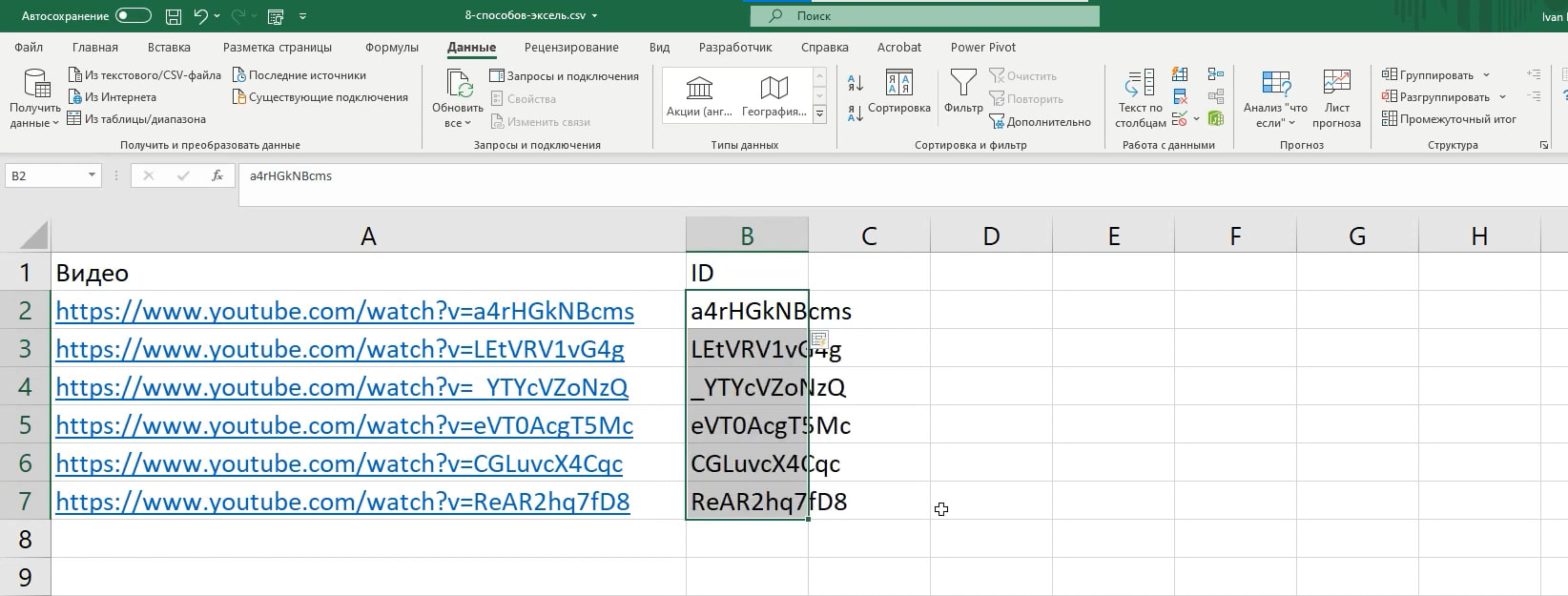Expand the data types gallery
The width and height of the screenshot is (1568, 596).
click(x=819, y=114)
